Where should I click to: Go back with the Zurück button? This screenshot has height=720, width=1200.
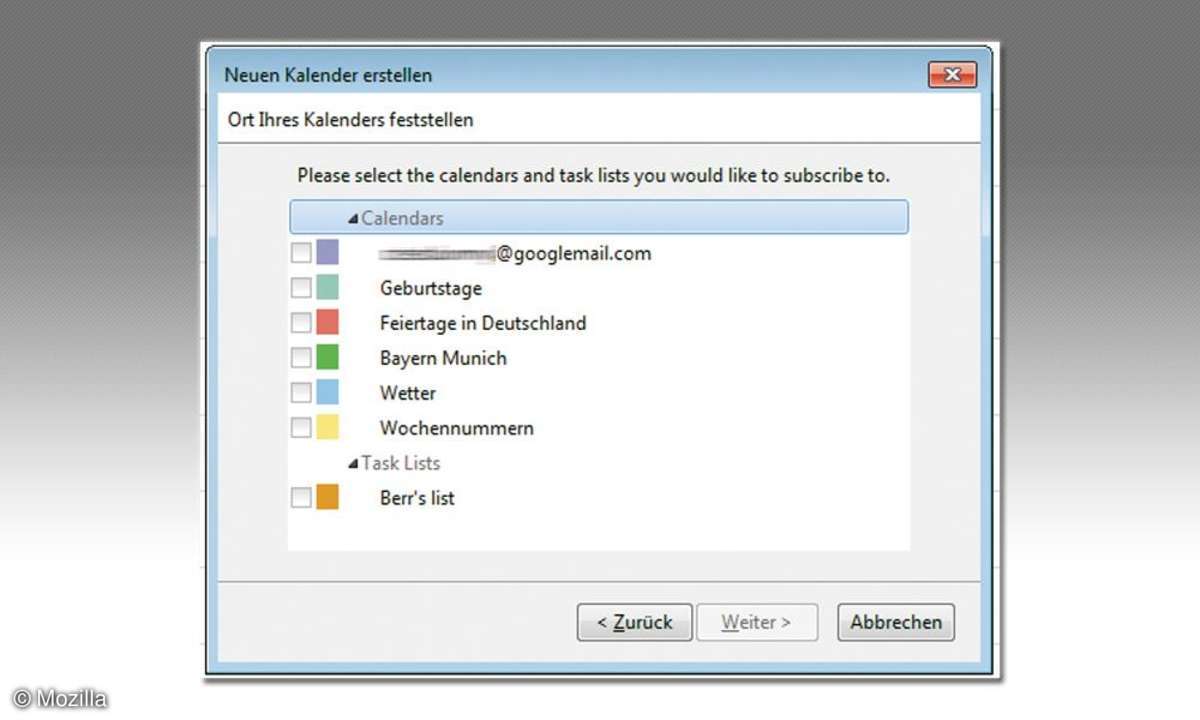click(x=634, y=622)
